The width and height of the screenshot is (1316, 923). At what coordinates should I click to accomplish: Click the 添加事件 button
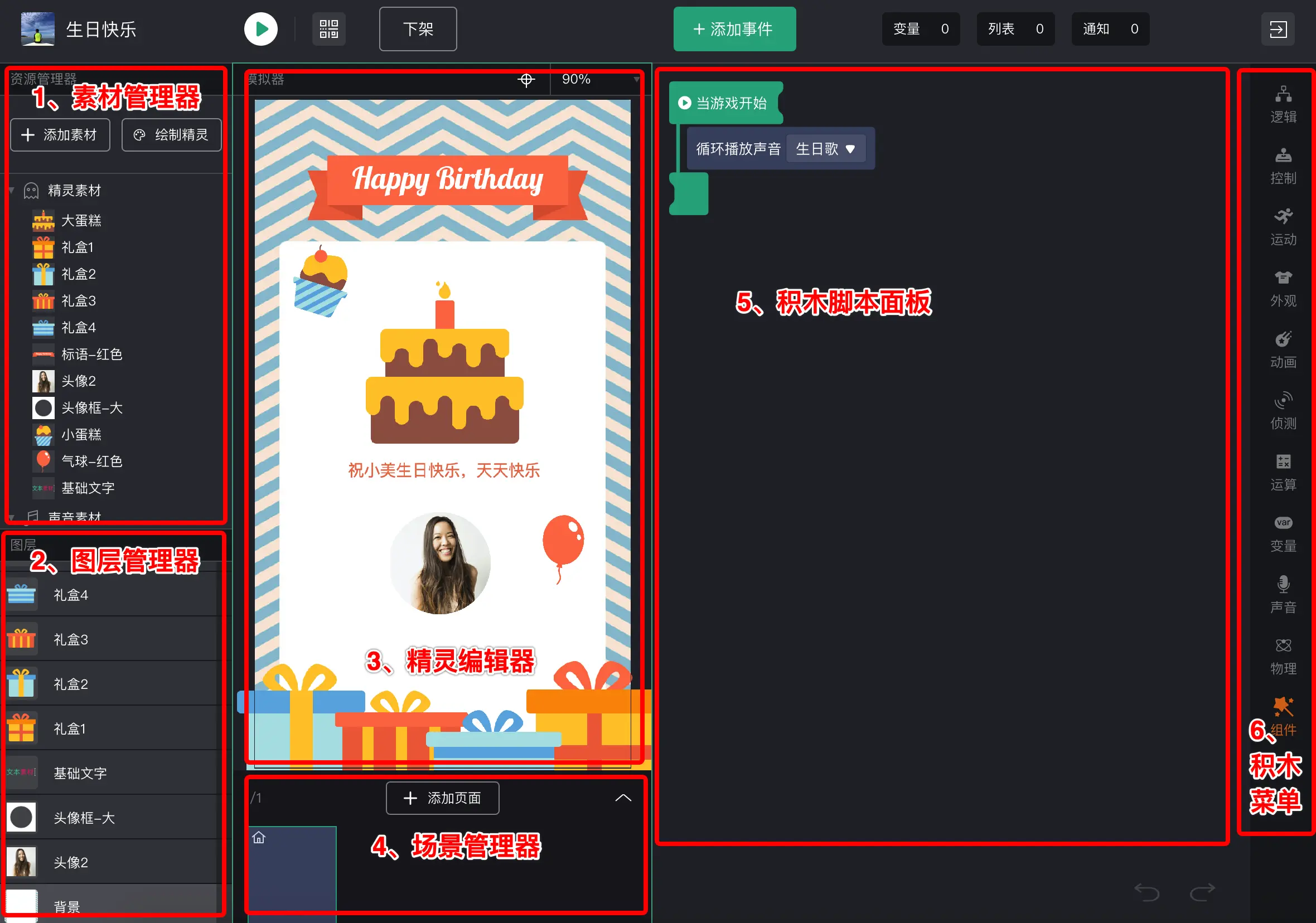coord(734,29)
